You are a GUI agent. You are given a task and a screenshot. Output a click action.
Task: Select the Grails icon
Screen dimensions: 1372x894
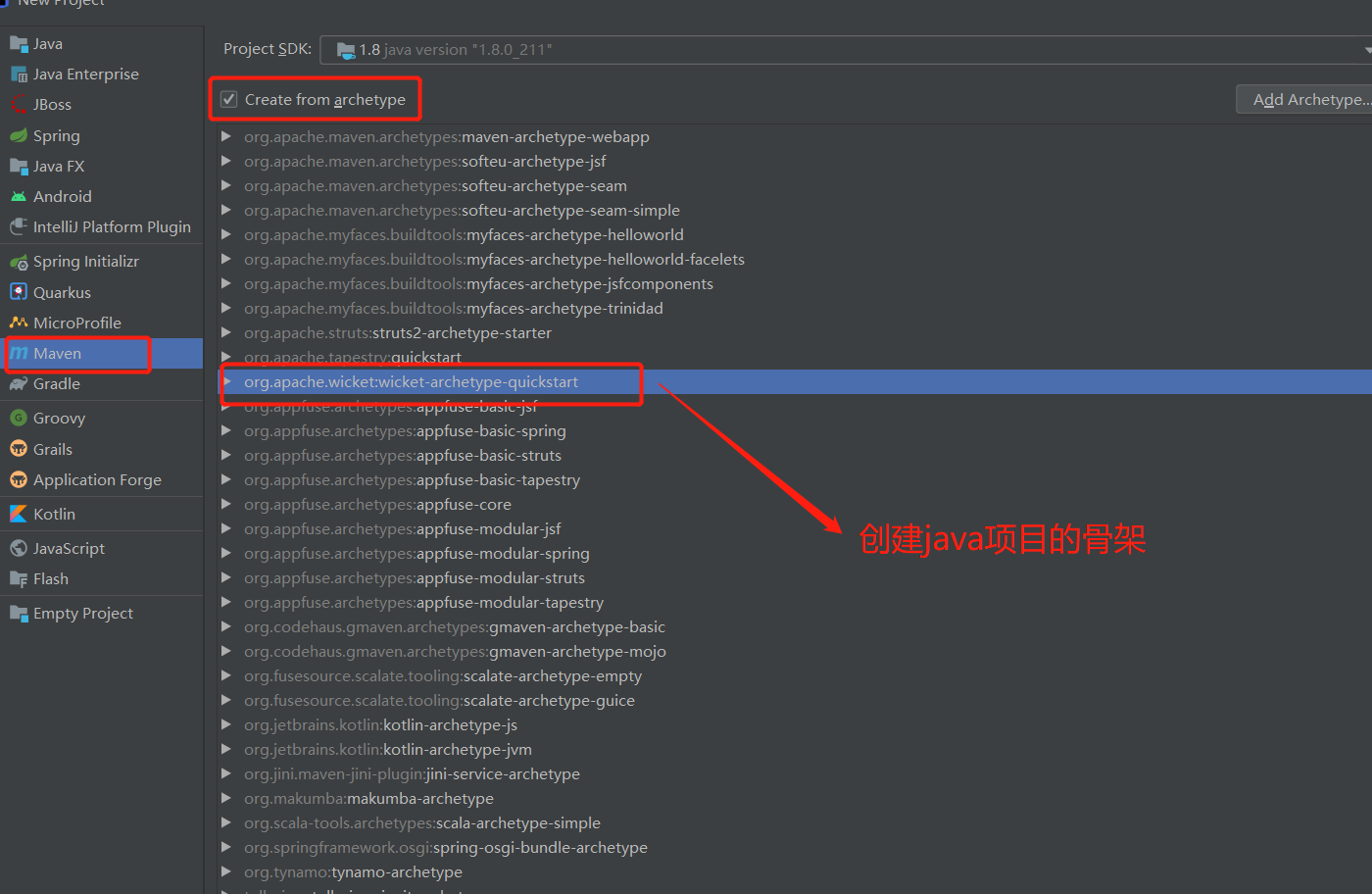[x=19, y=449]
